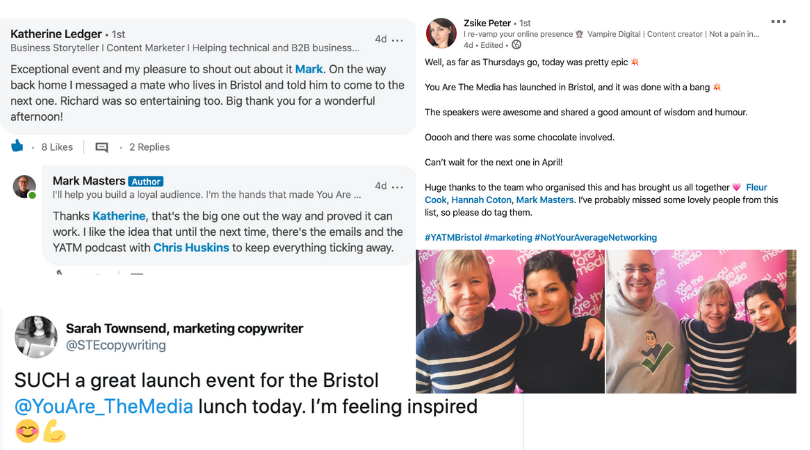The image size is (810, 450).
Task: Open the Mark mention in Katherine's comment
Action: [x=309, y=69]
